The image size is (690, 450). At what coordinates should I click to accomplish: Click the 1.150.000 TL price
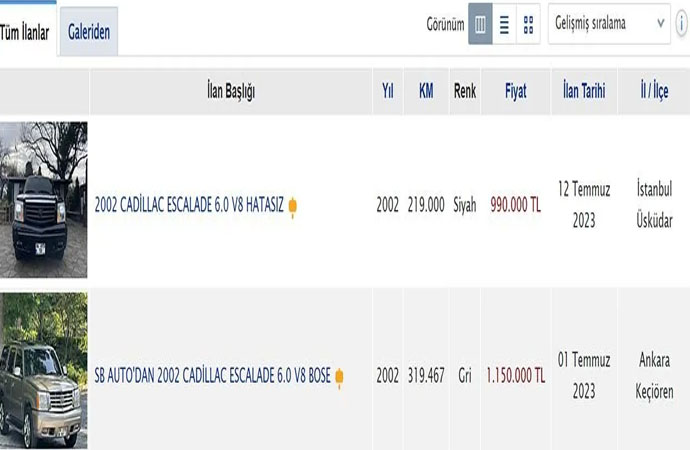[x=515, y=376]
